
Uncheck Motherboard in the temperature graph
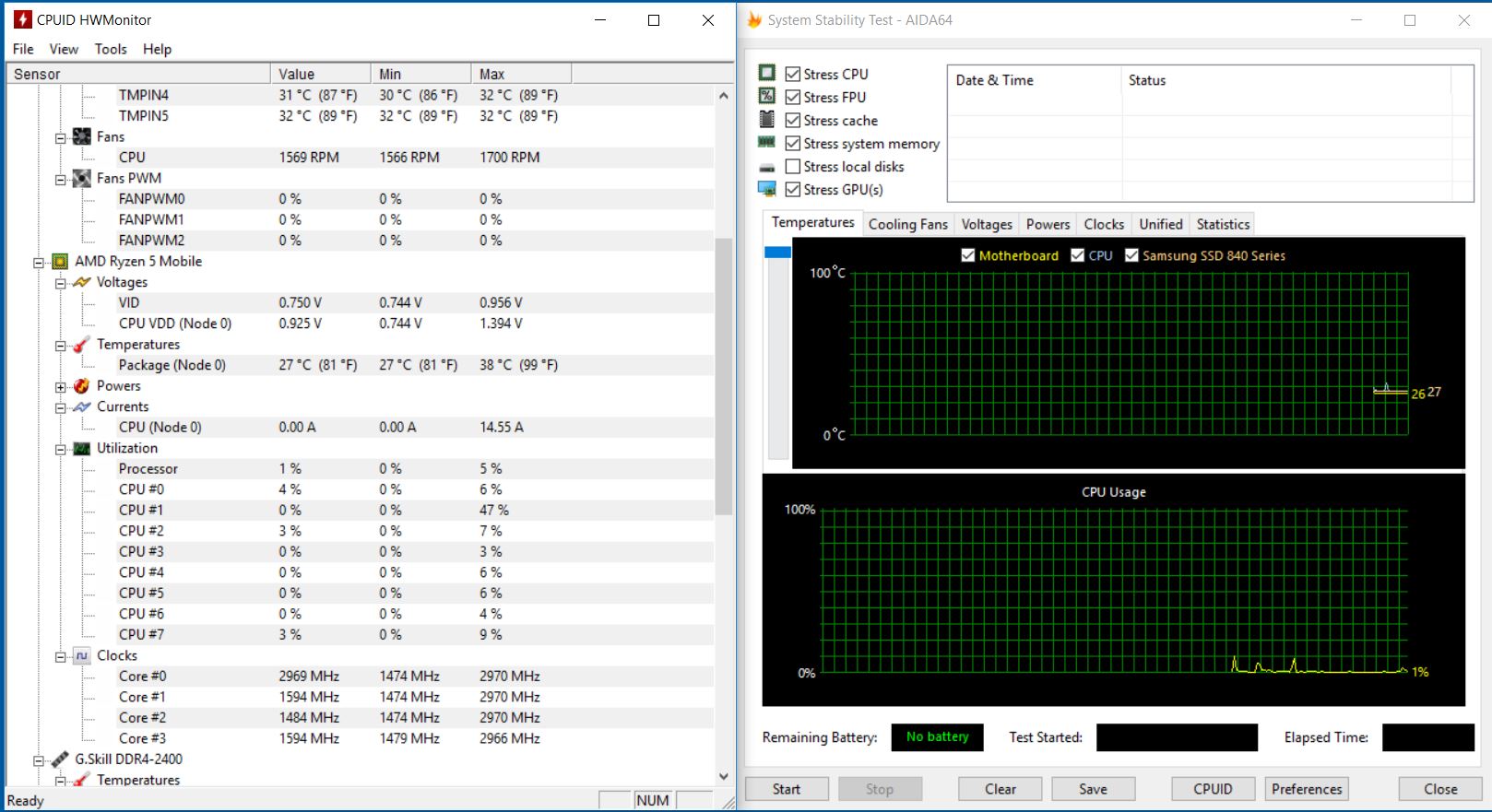pyautogui.click(x=968, y=255)
